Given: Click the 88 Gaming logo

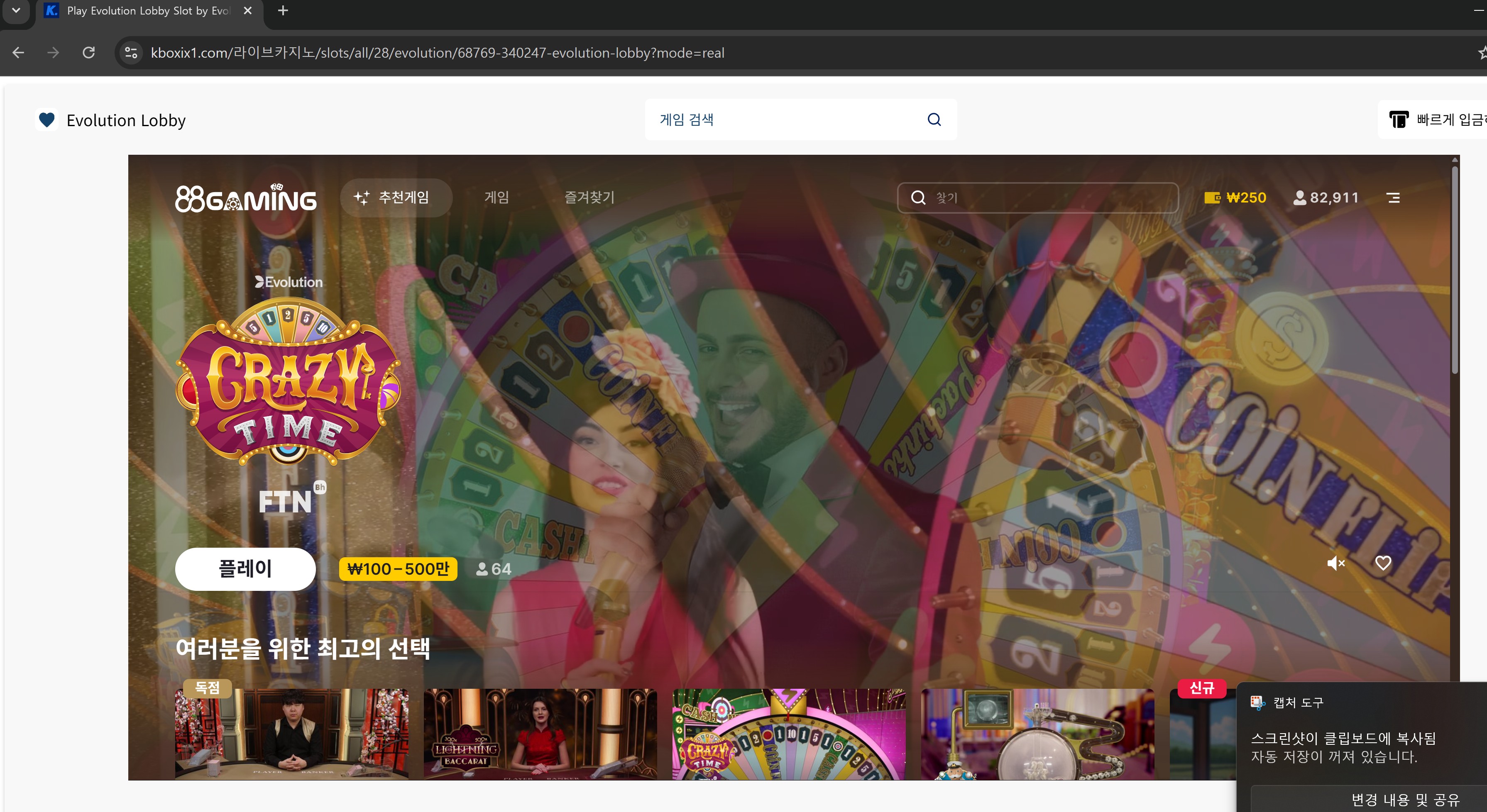Looking at the screenshot, I should tap(245, 198).
